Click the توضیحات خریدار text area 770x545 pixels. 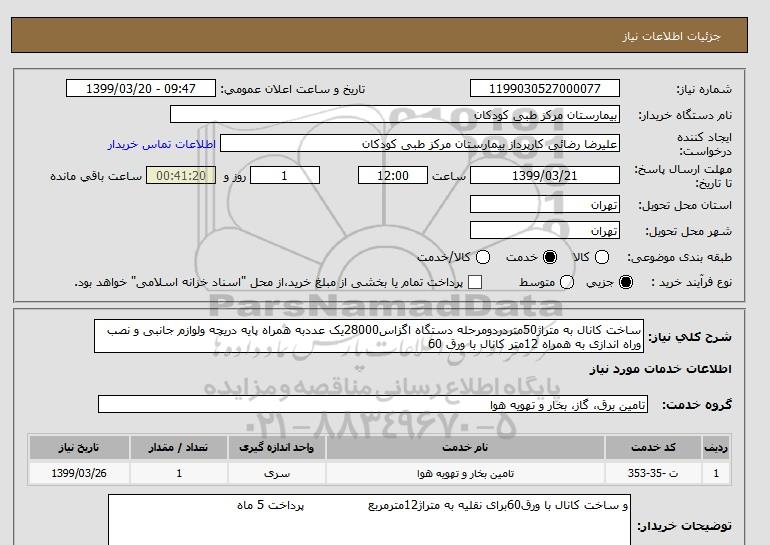369,519
